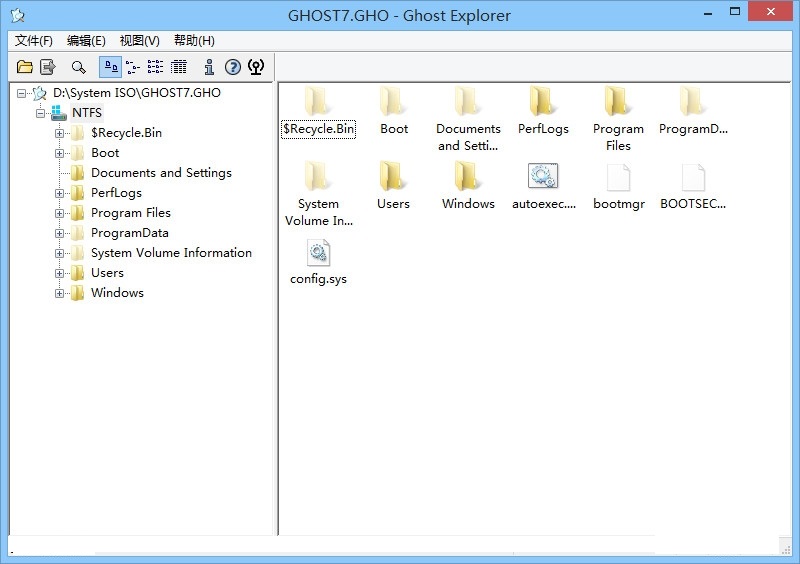Expand the Users tree node
800x564 pixels.
[60, 273]
